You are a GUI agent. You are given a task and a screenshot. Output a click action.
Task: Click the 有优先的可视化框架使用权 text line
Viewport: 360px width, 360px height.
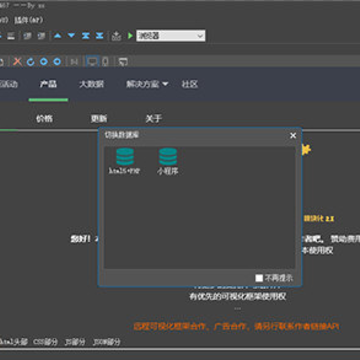pos(238,296)
